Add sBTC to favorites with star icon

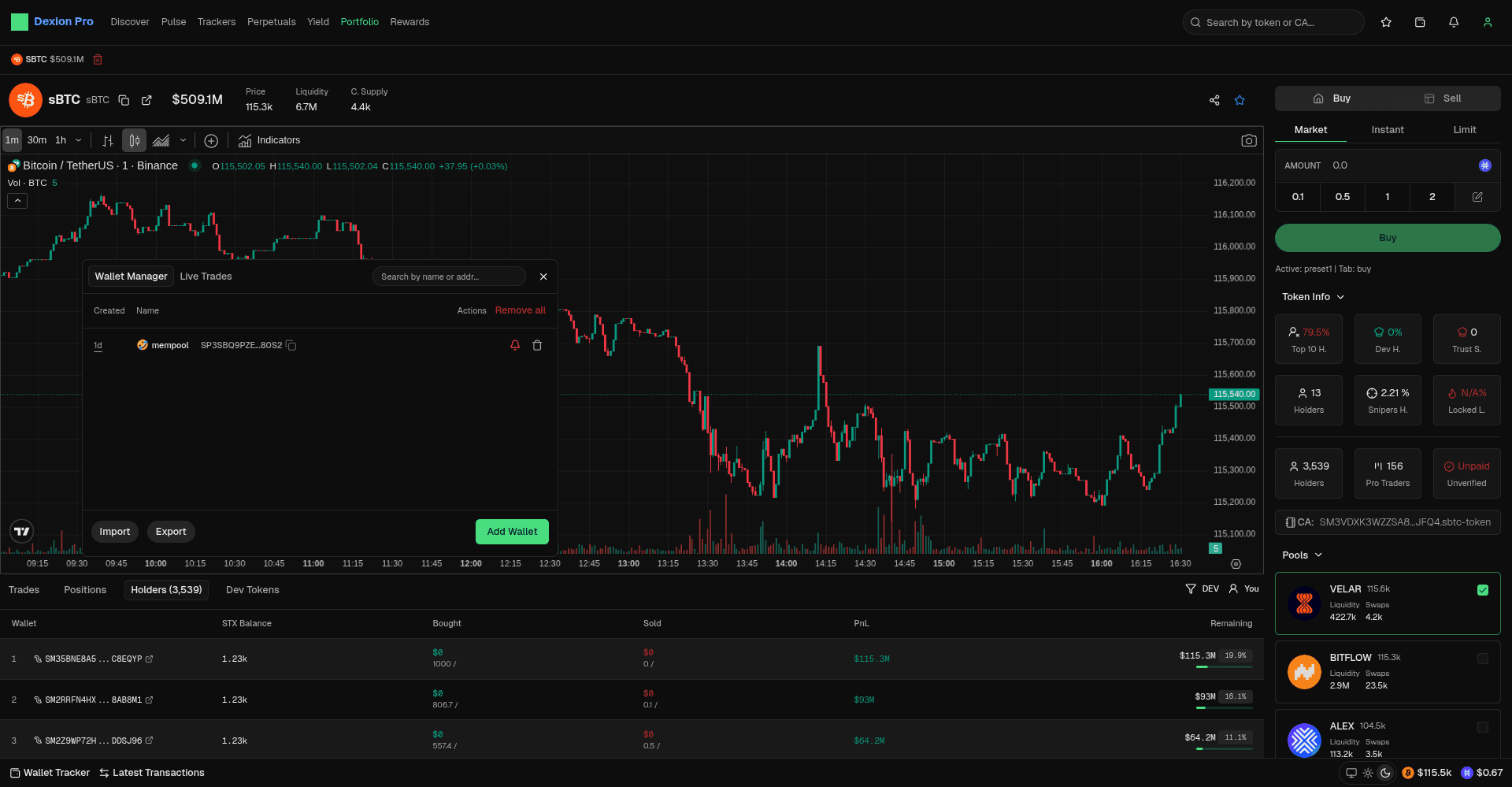coord(1240,100)
